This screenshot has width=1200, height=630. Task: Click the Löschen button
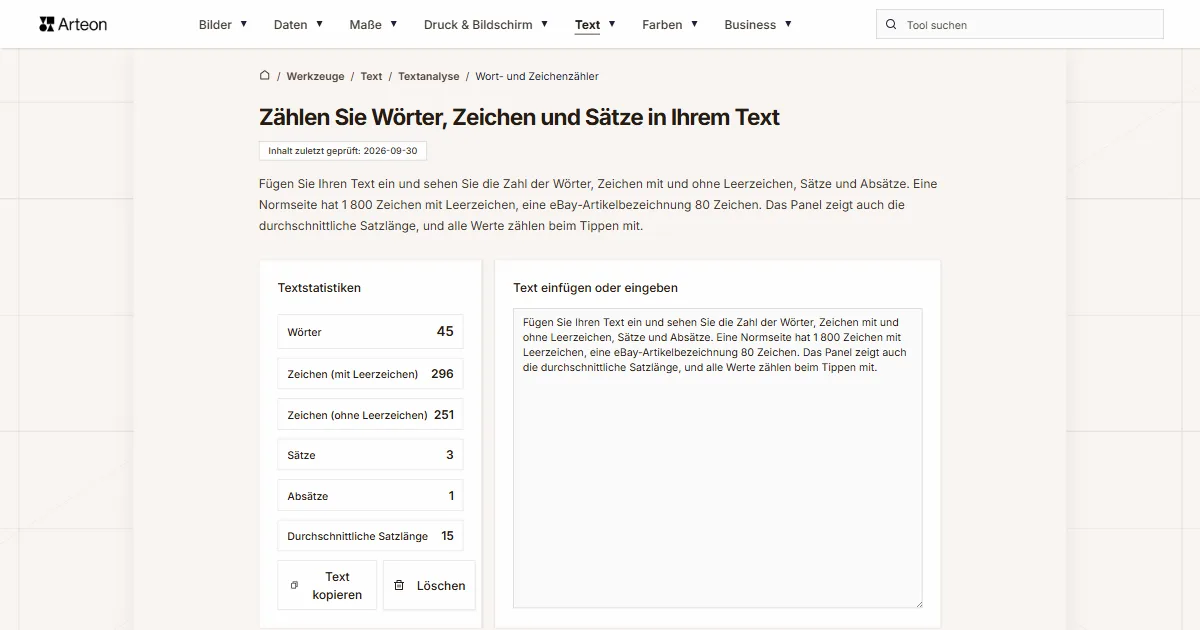[x=429, y=585]
